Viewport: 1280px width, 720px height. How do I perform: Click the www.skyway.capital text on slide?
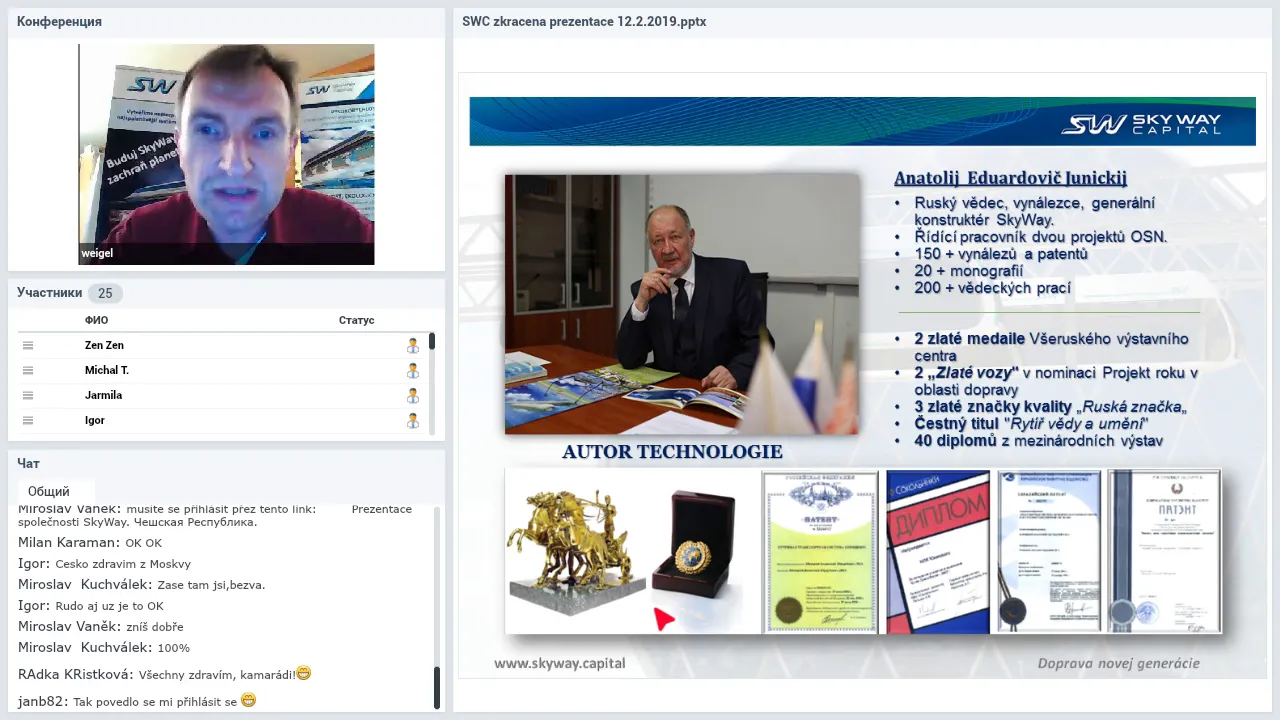(559, 663)
